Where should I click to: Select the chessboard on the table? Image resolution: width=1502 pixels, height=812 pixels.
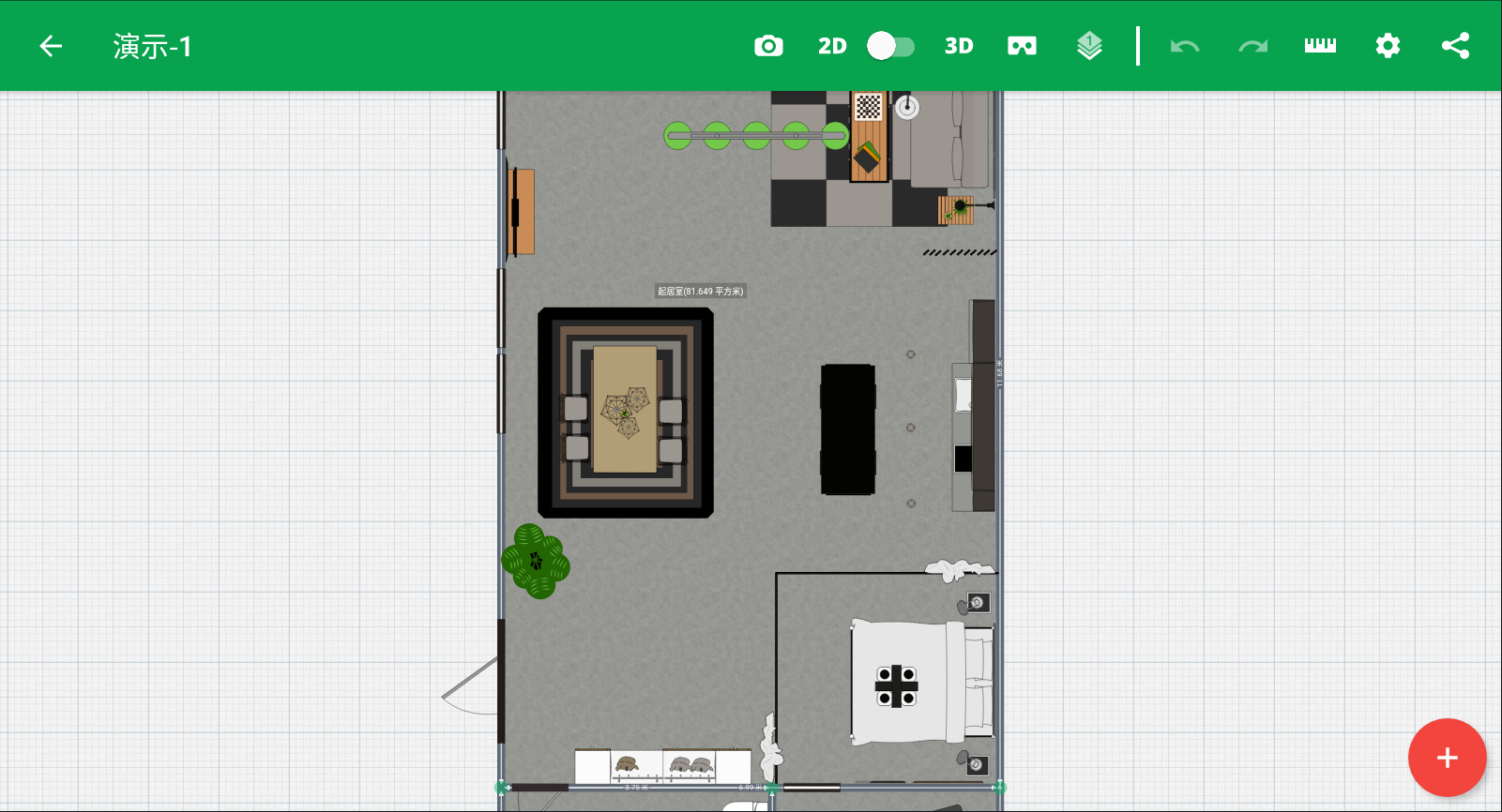point(869,107)
